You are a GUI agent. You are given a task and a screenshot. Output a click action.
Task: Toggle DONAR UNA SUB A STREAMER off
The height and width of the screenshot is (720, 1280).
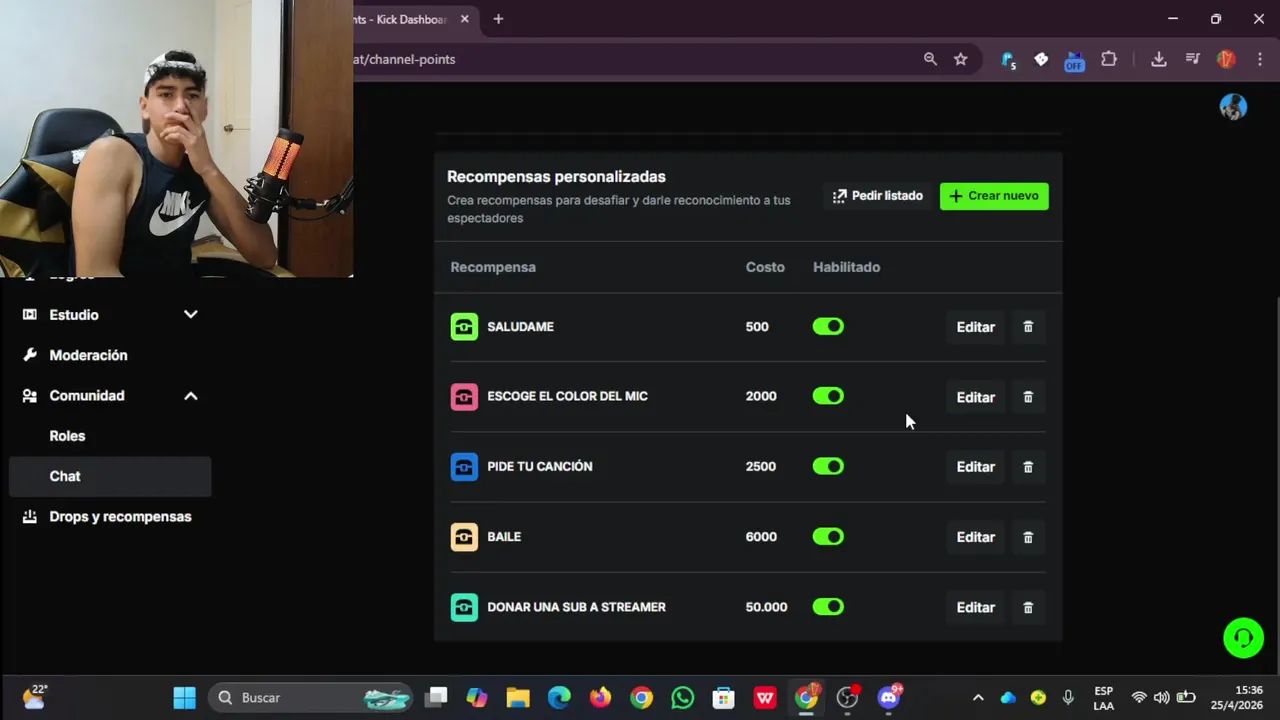click(x=828, y=606)
